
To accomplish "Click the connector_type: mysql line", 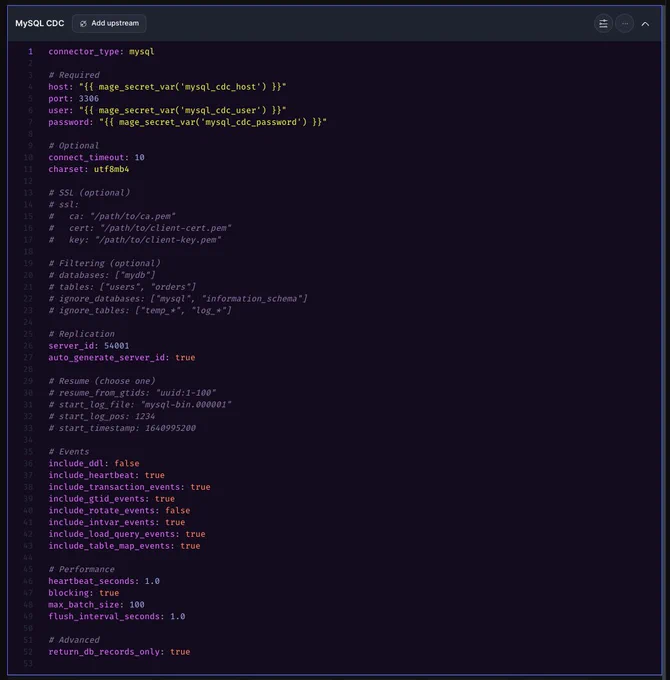I will tap(101, 52).
